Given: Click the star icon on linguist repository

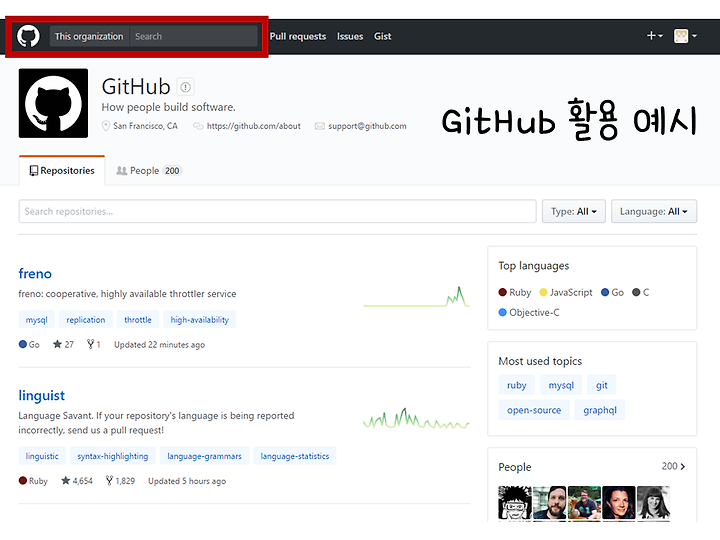Looking at the screenshot, I should [x=66, y=480].
